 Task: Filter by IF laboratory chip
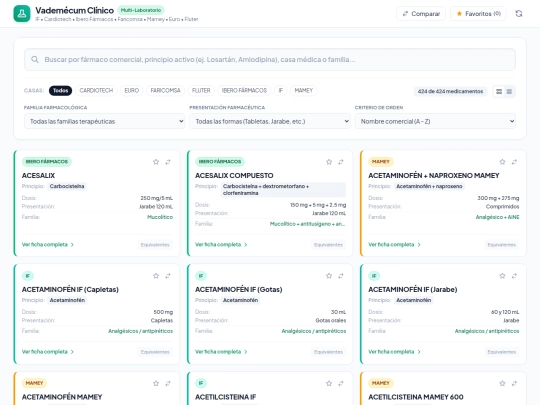281,91
